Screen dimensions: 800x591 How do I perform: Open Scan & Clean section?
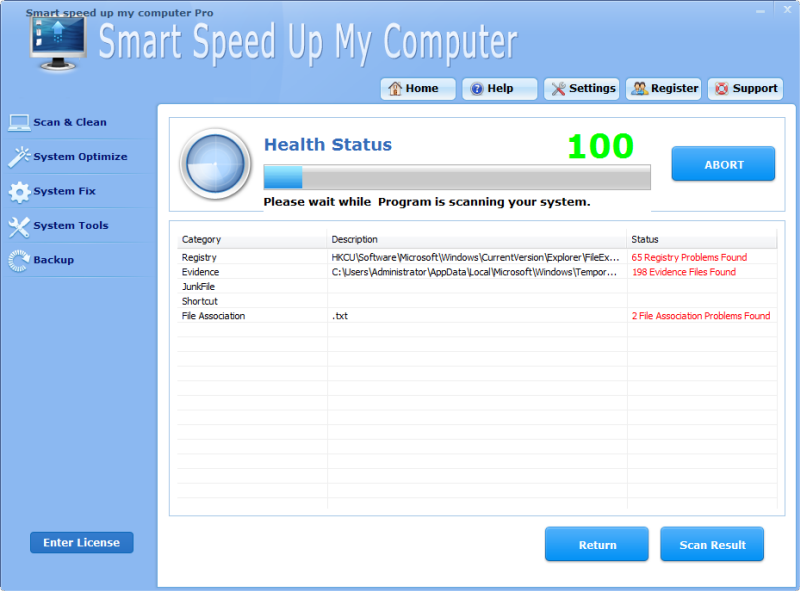pyautogui.click(x=70, y=122)
